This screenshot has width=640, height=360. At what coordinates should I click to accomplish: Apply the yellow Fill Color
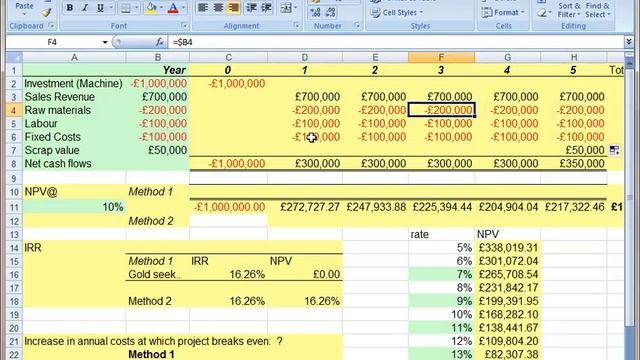pos(151,8)
